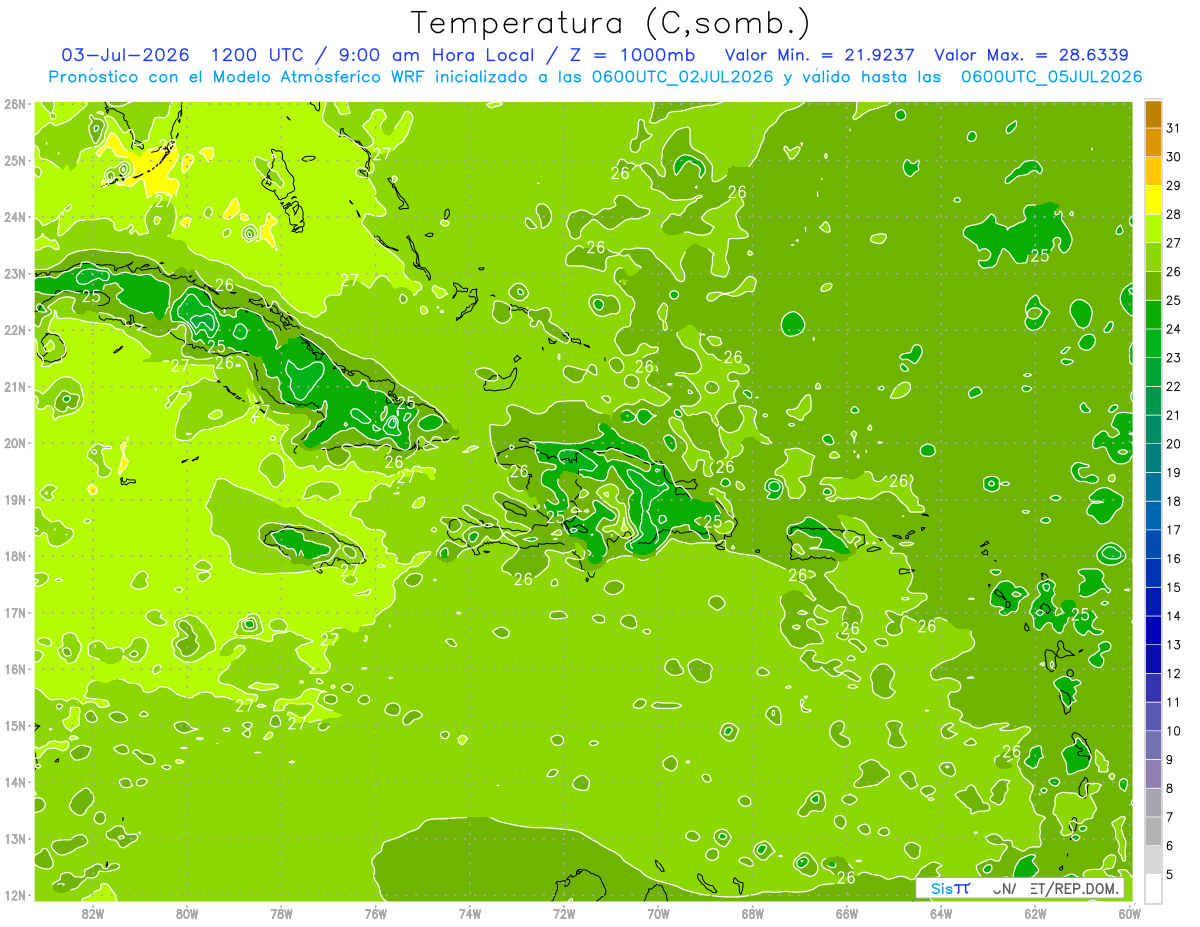This screenshot has height=927, width=1200.
Task: Click the "62W" longitude axis label
Action: point(1035,913)
